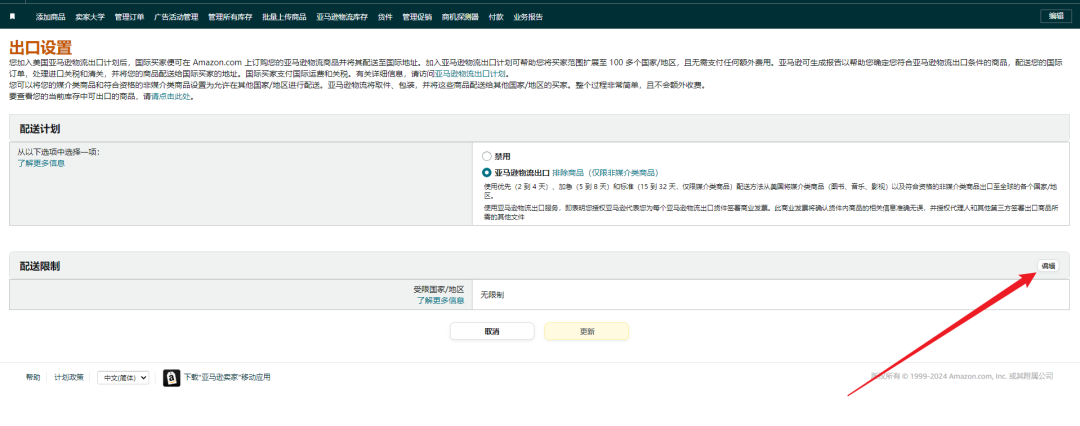Open the 亚马逊物流库存 menu
Image resolution: width=1080 pixels, height=426 pixels.
point(342,17)
